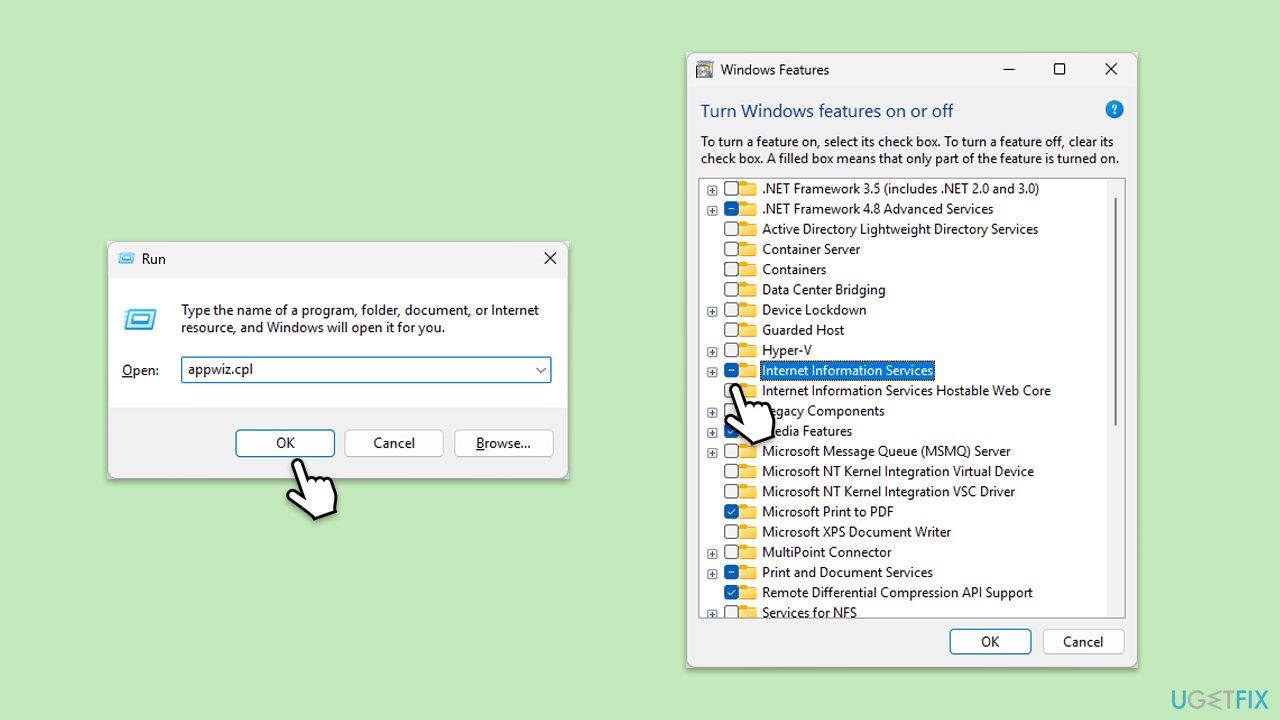Click the folder icon for Remote Differential Compression API Support
1280x720 pixels.
(748, 592)
